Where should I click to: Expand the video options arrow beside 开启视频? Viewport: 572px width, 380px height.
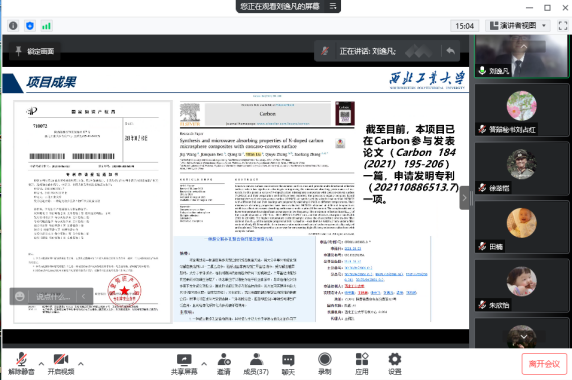tap(81, 364)
